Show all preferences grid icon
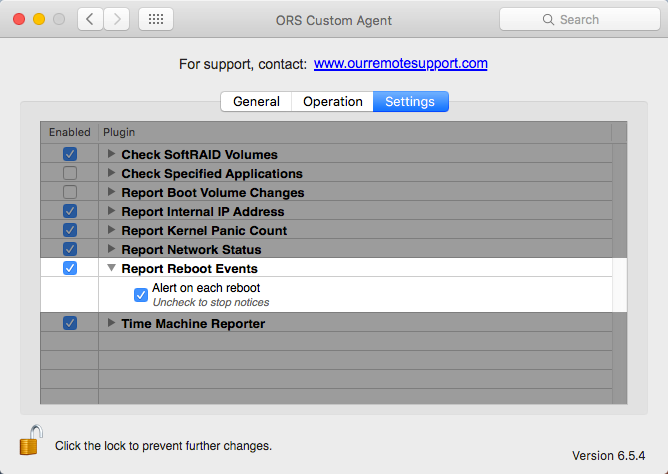This screenshot has width=668, height=474. coord(156,19)
